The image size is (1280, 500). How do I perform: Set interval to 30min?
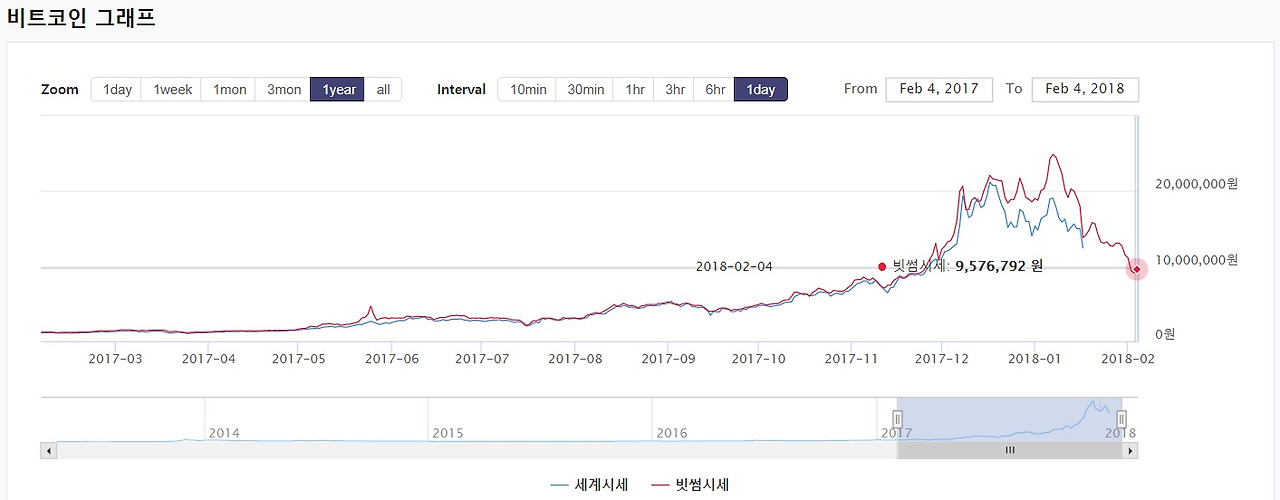[585, 90]
